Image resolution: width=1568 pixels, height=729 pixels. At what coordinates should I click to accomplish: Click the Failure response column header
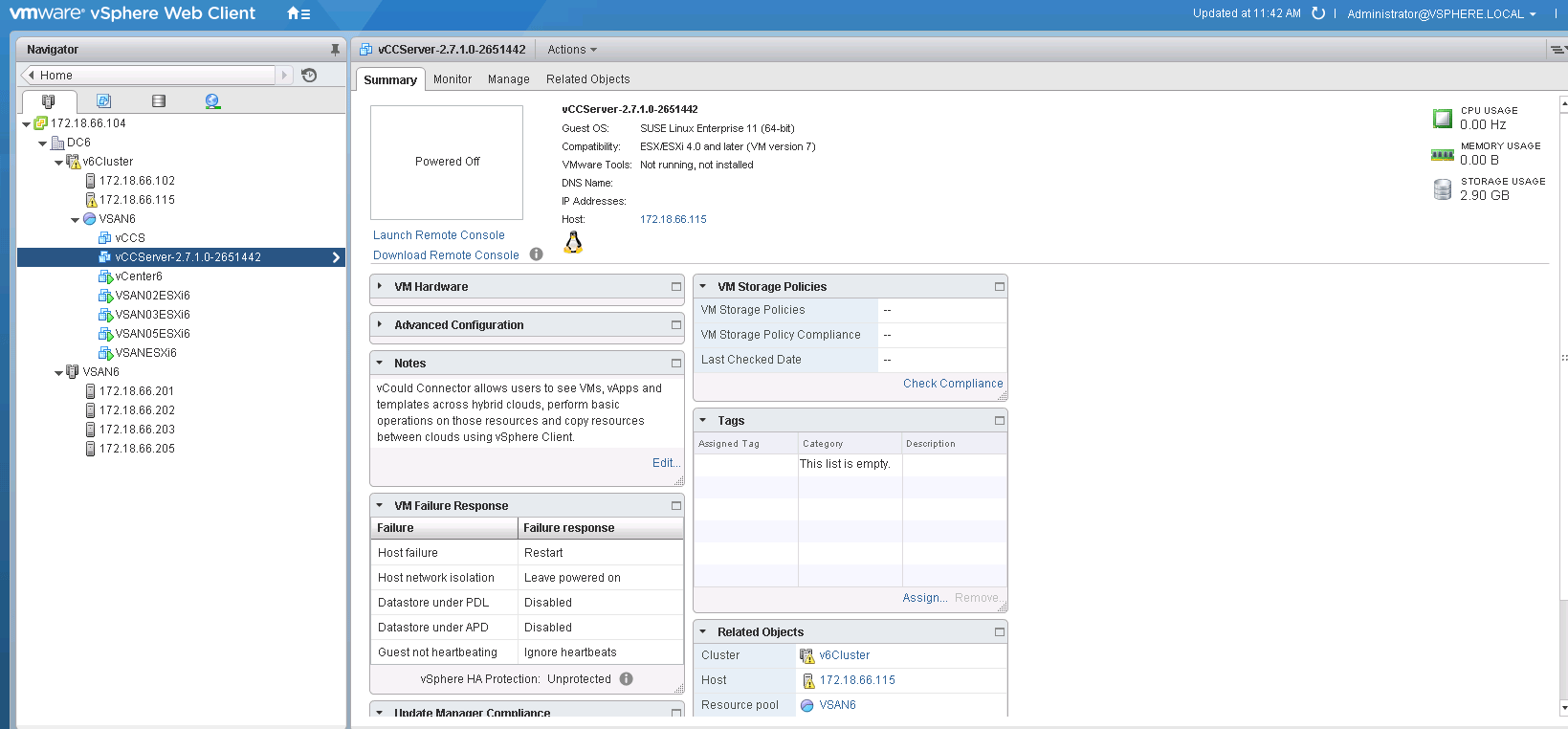point(600,528)
